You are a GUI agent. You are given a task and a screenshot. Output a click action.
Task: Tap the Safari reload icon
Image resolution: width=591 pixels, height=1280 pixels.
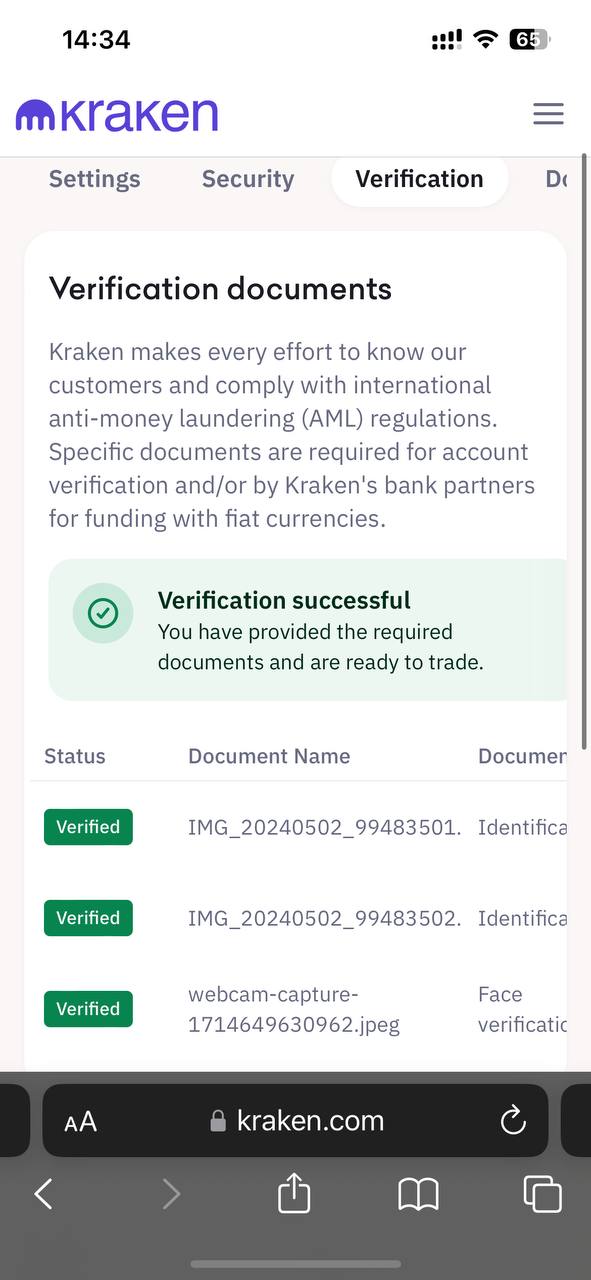point(513,1120)
